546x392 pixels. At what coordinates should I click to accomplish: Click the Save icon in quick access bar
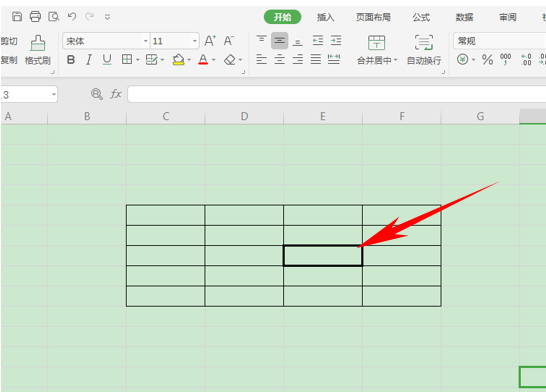click(x=17, y=16)
